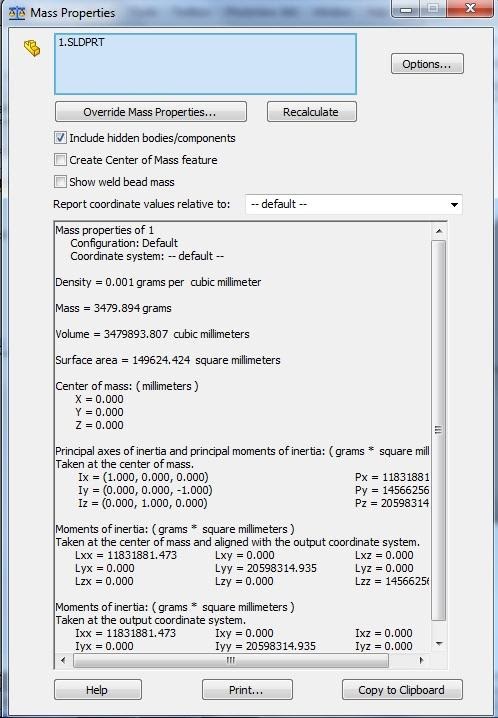This screenshot has width=498, height=718.
Task: Click the 'Iyy = 20598314.935' value
Action: [265, 646]
